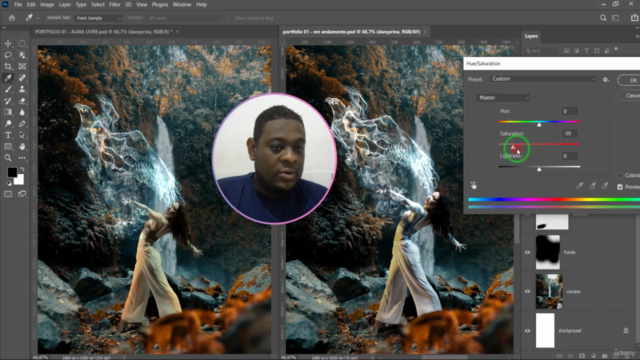
Task: Click the Home icon in options bar
Action: (12, 18)
